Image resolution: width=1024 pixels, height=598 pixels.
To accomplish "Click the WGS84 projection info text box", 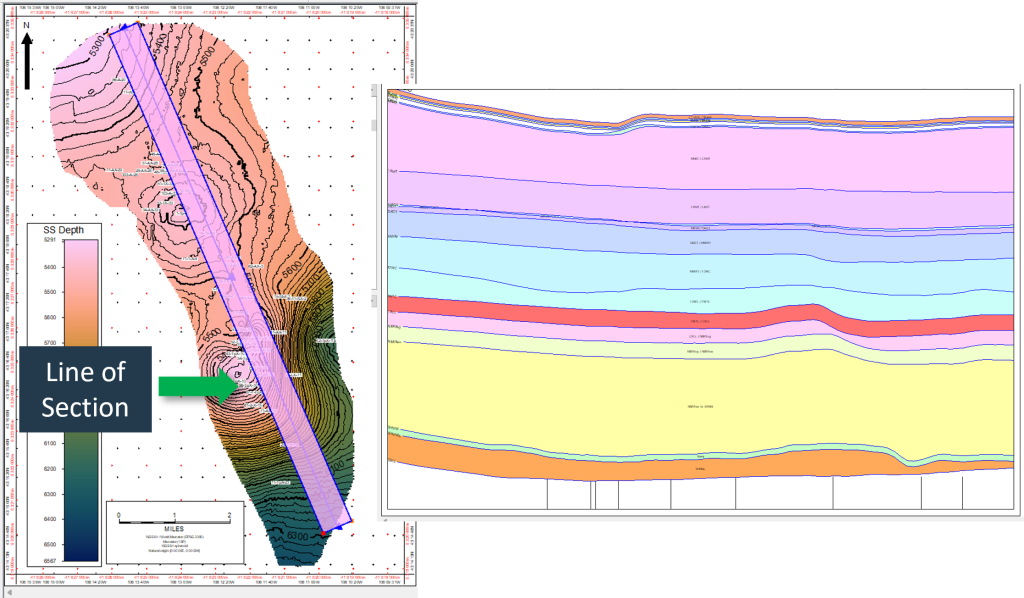I will (x=174, y=545).
